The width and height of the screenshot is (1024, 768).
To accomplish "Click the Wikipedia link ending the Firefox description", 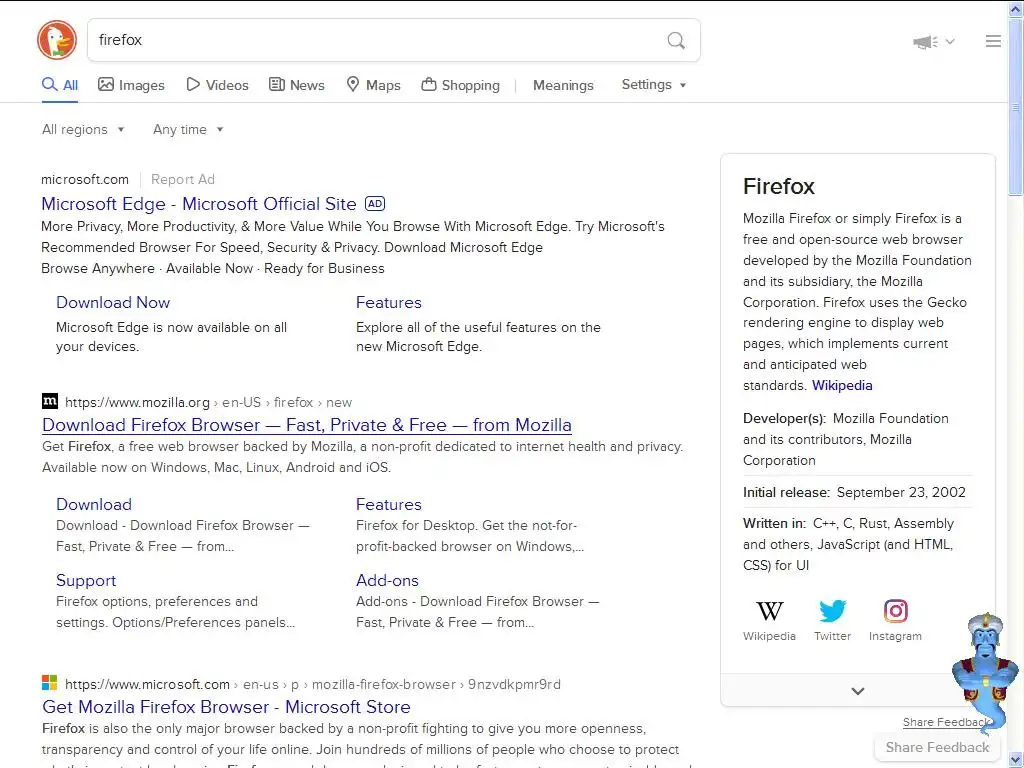I will pyautogui.click(x=842, y=385).
